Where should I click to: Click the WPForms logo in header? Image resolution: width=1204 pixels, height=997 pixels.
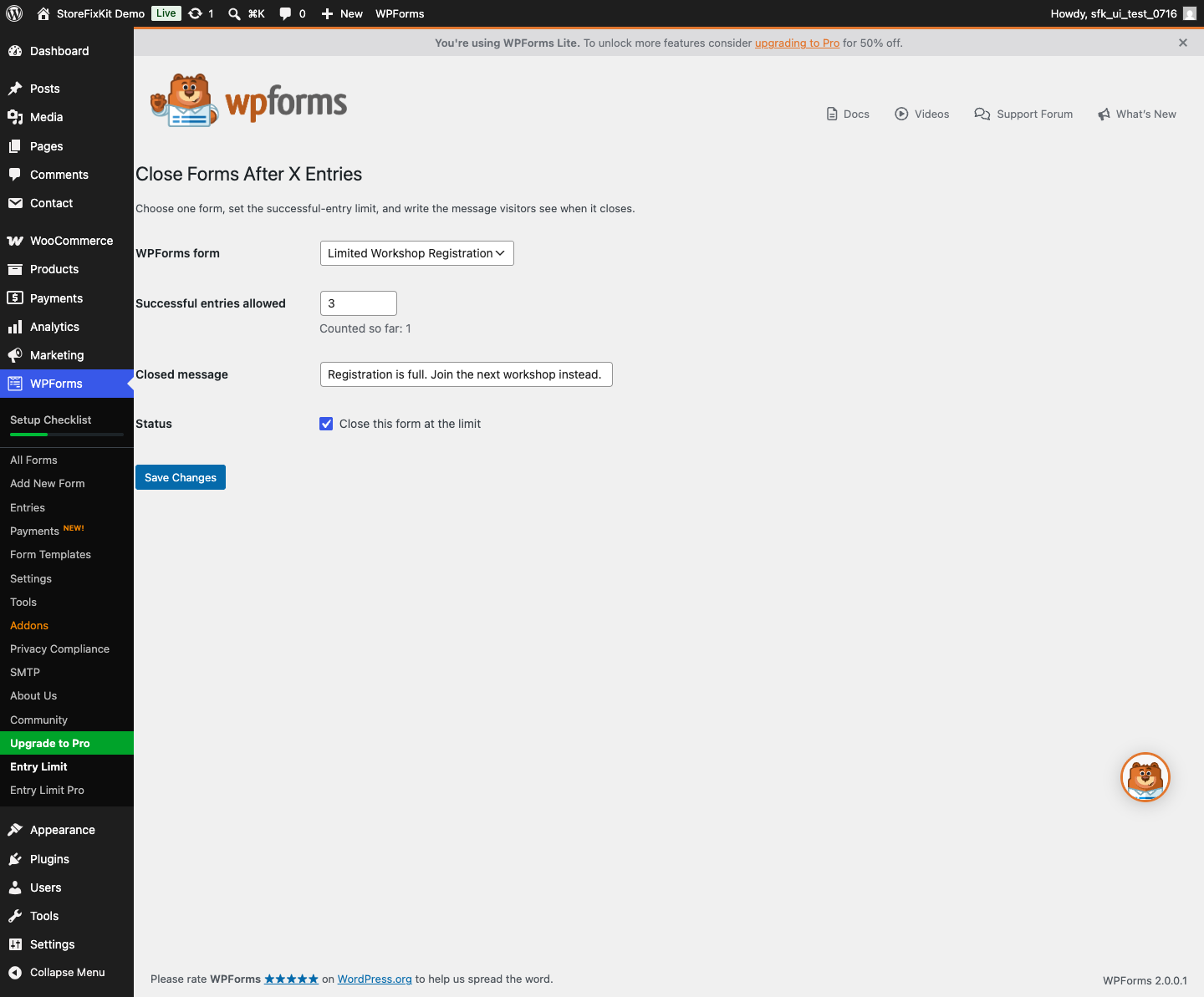click(249, 100)
